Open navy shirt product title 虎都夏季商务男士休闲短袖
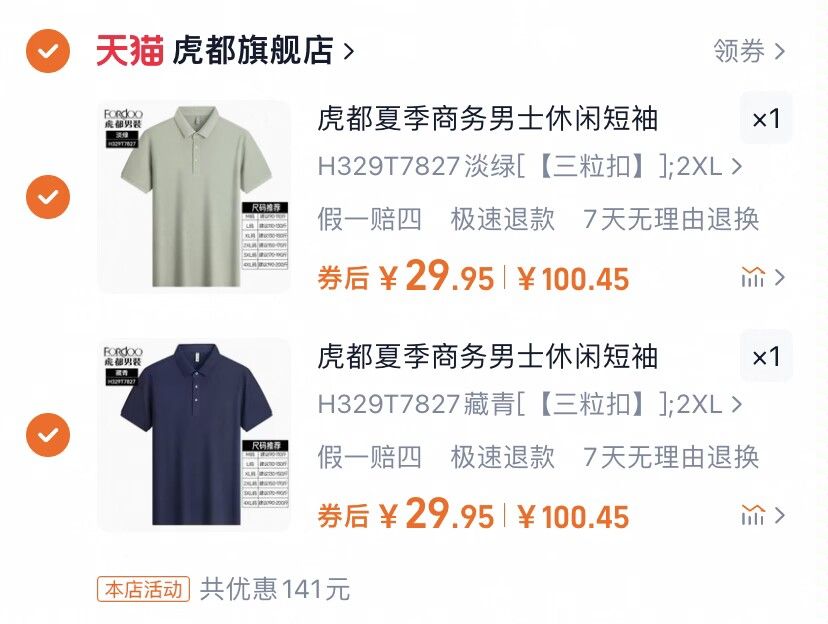 click(487, 356)
